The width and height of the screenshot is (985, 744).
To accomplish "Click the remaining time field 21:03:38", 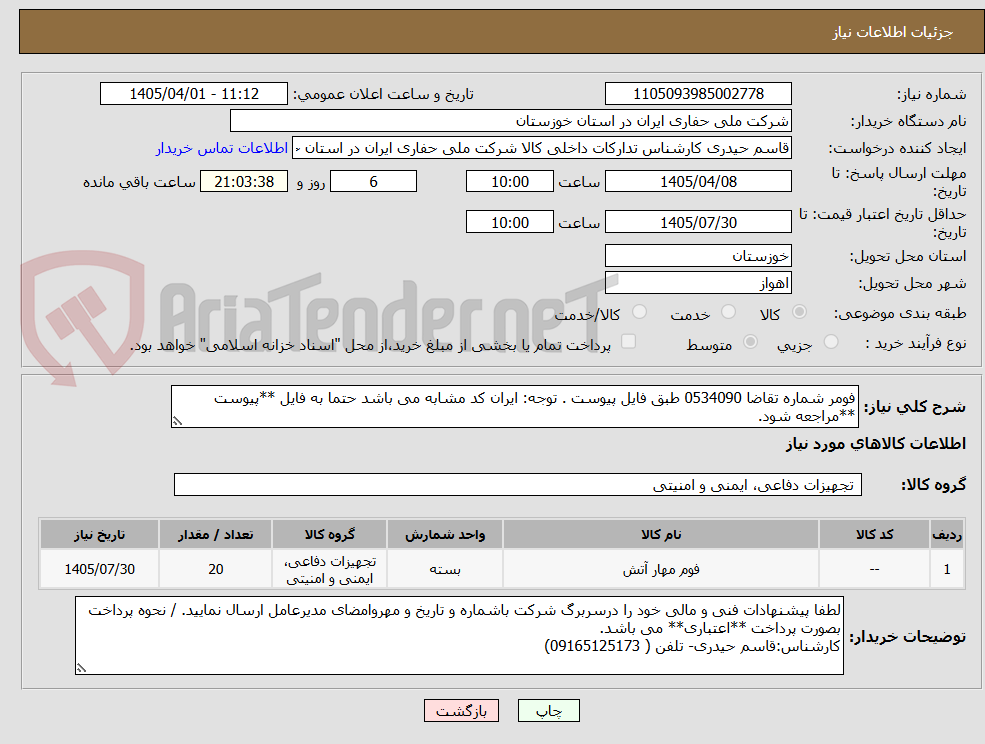I will tap(244, 182).
